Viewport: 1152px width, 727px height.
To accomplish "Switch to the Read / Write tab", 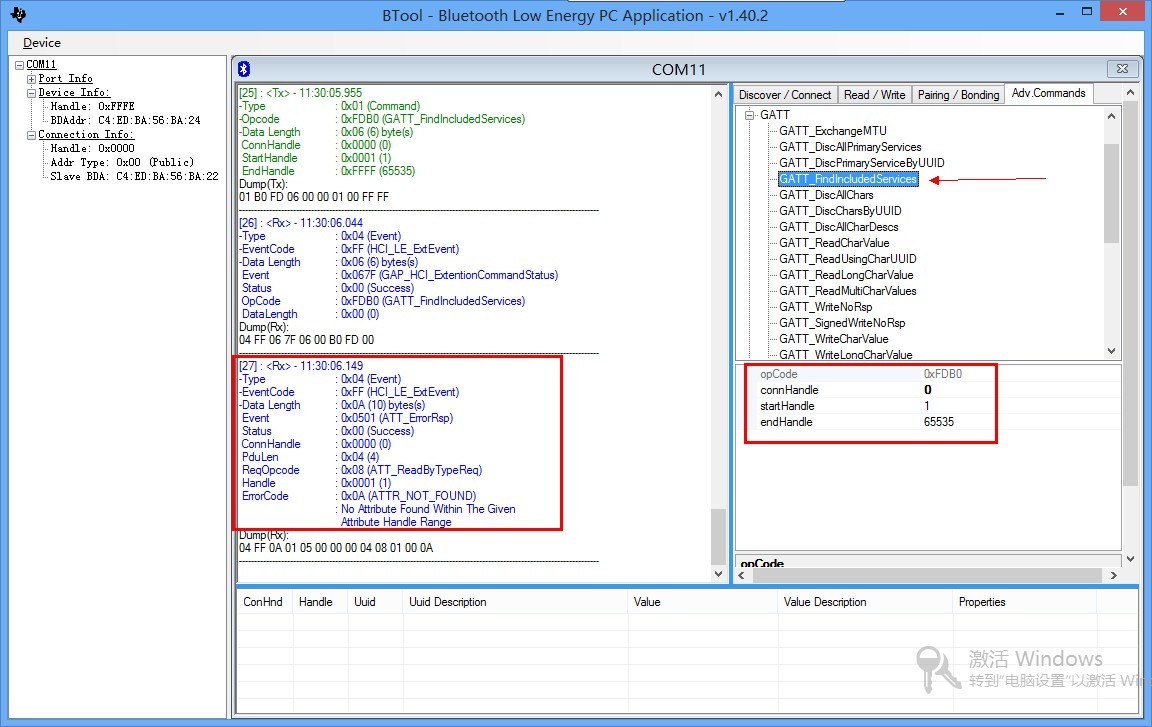I will [x=874, y=95].
